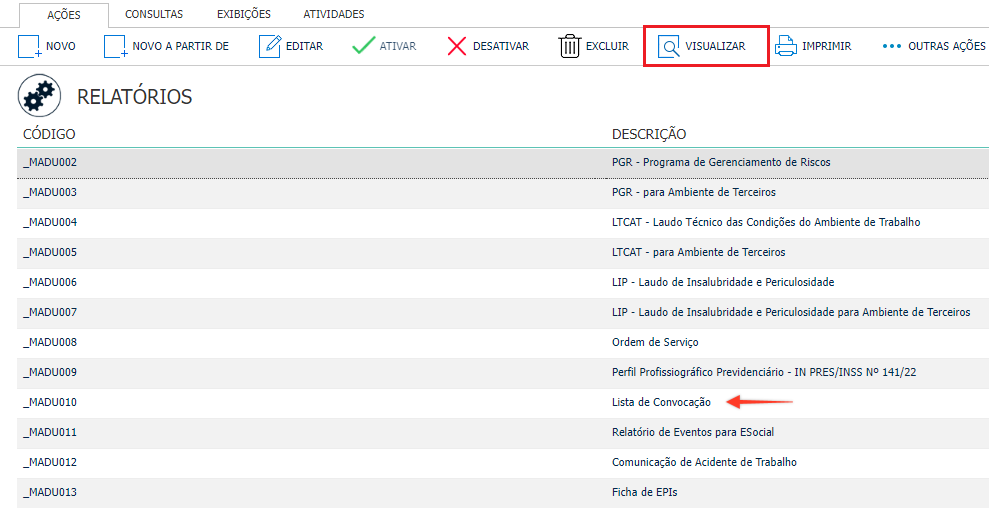The image size is (989, 508).
Task: Select the Lista de Convocação row
Action: (x=503, y=403)
